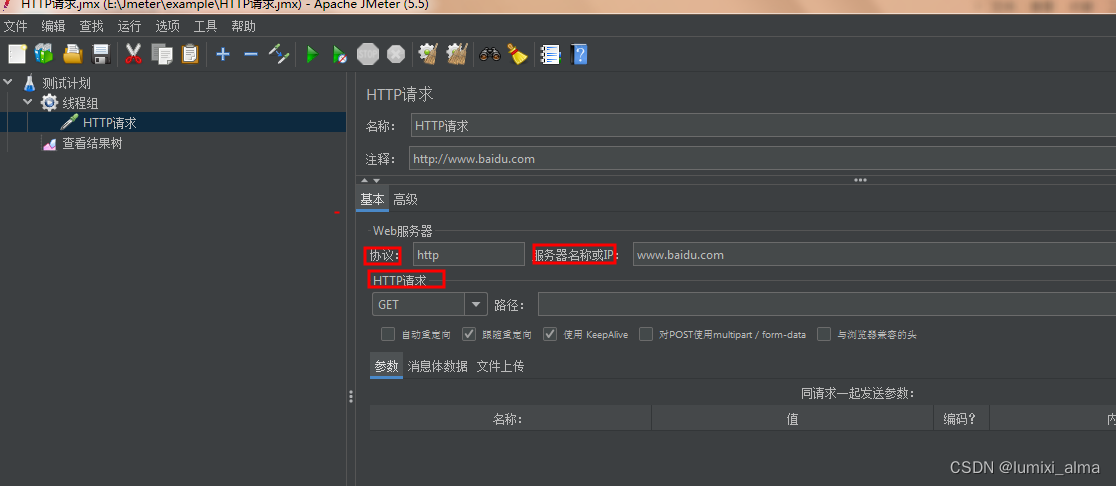Open the 查找 menu
The image size is (1116, 486).
click(91, 26)
